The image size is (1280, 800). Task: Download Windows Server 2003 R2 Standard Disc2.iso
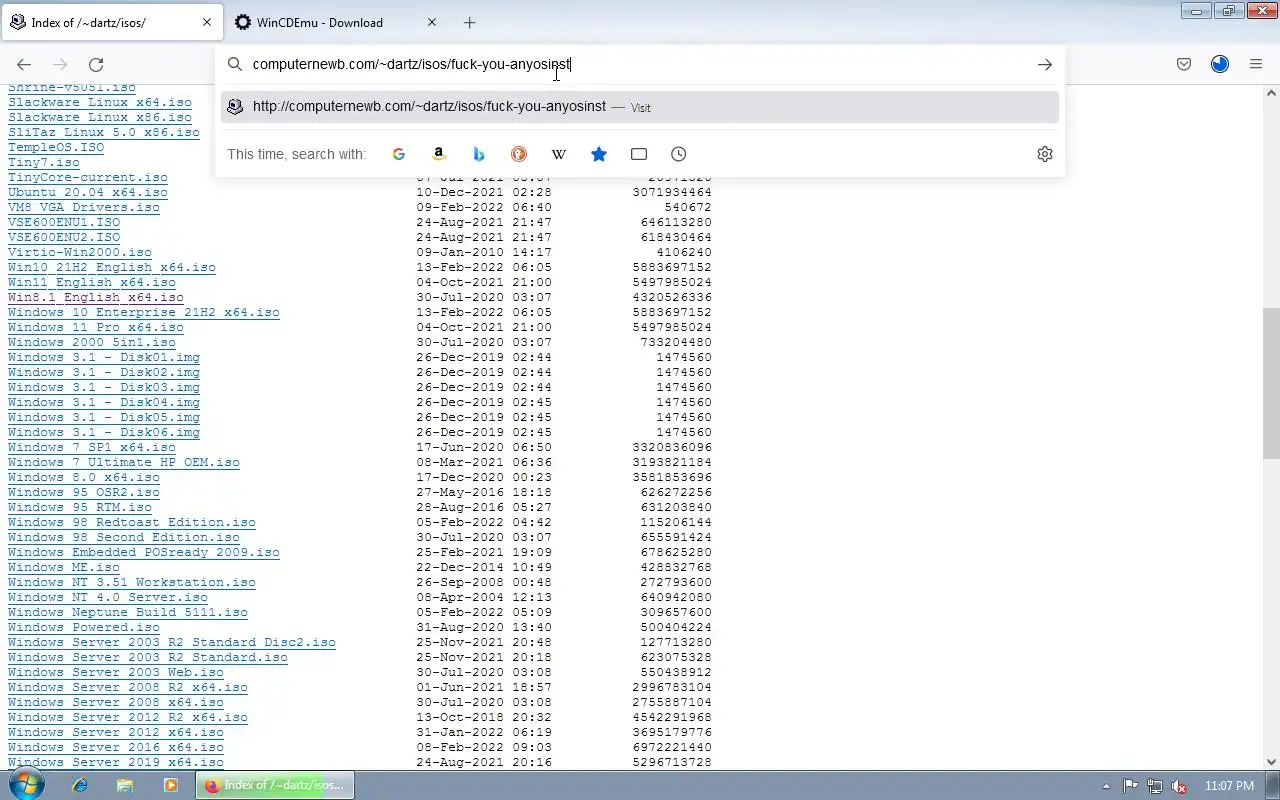point(172,642)
